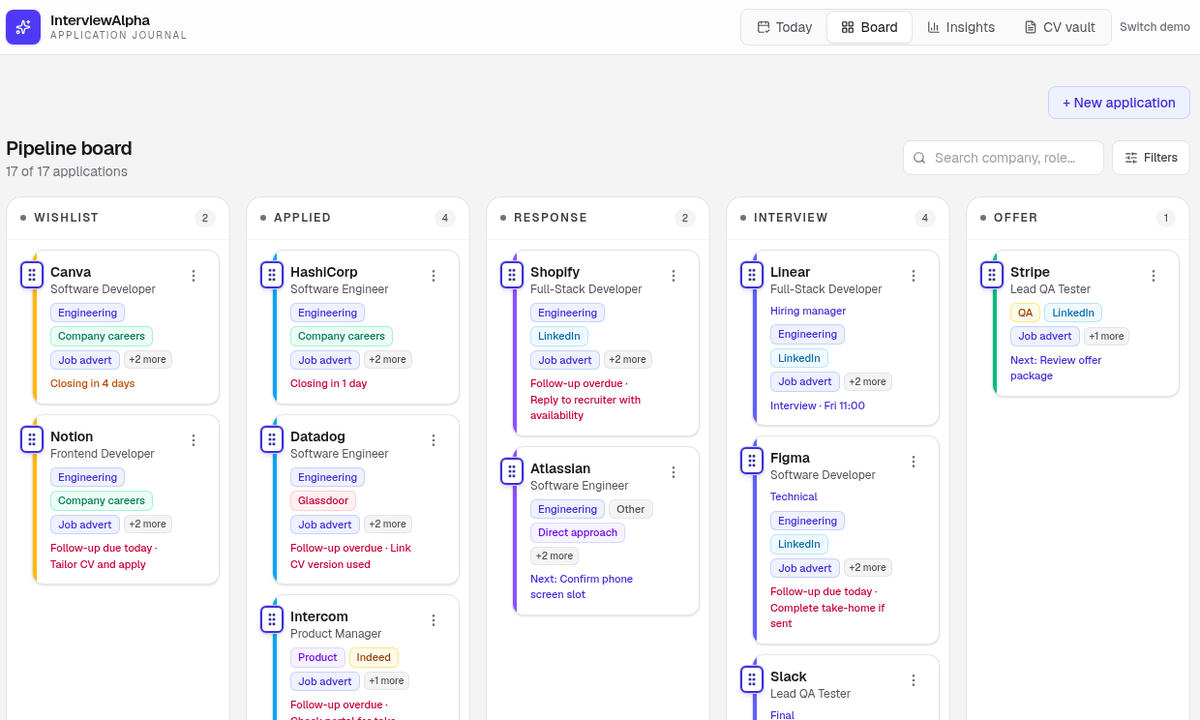The image size is (1200, 720).
Task: Click the QA tag on Stripe card
Action: [x=1025, y=313]
